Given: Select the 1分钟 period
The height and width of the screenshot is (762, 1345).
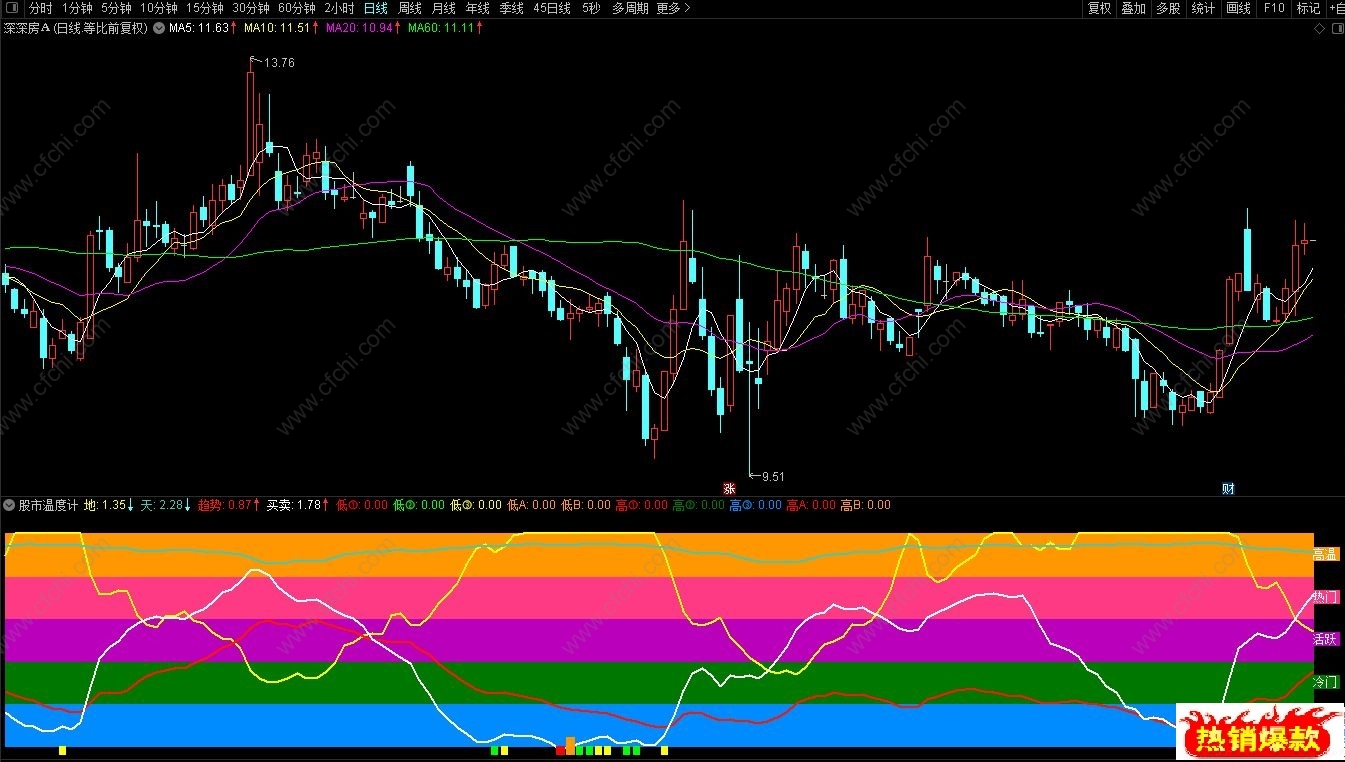Looking at the screenshot, I should 77,8.
